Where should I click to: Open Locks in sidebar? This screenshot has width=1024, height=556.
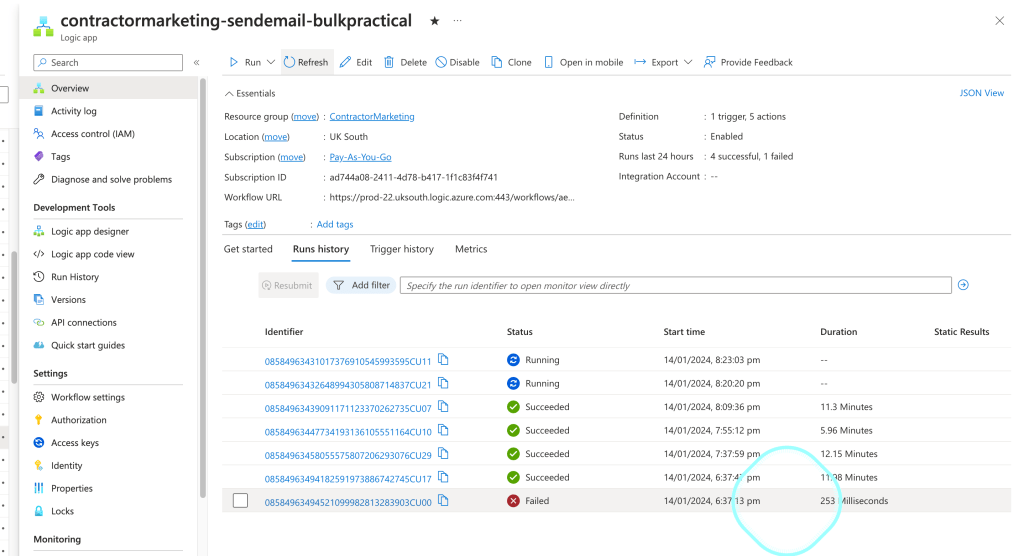(x=62, y=512)
